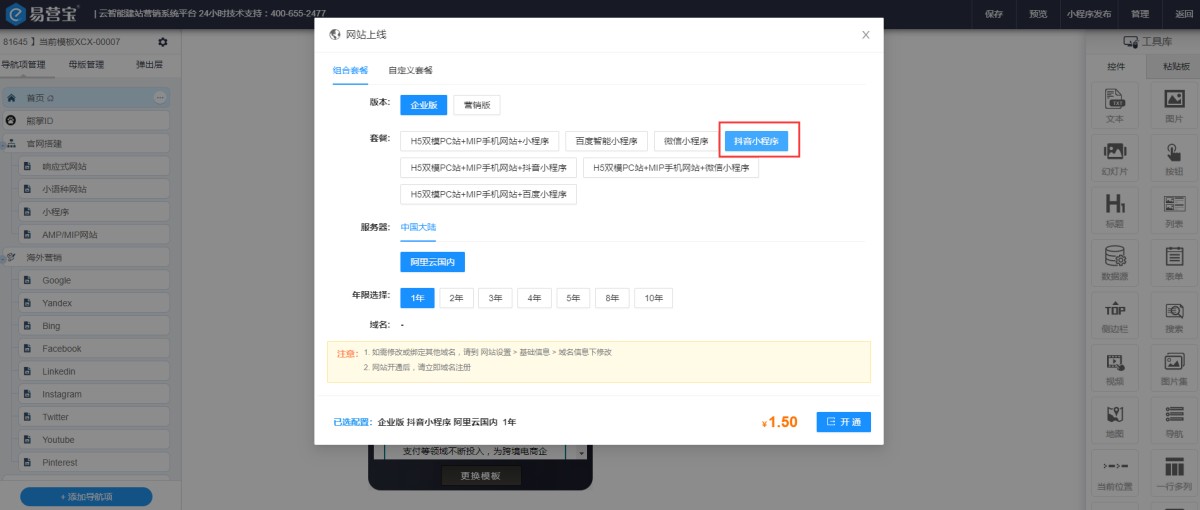
Task: Choose the 阿里云国内 server button
Action: click(432, 262)
